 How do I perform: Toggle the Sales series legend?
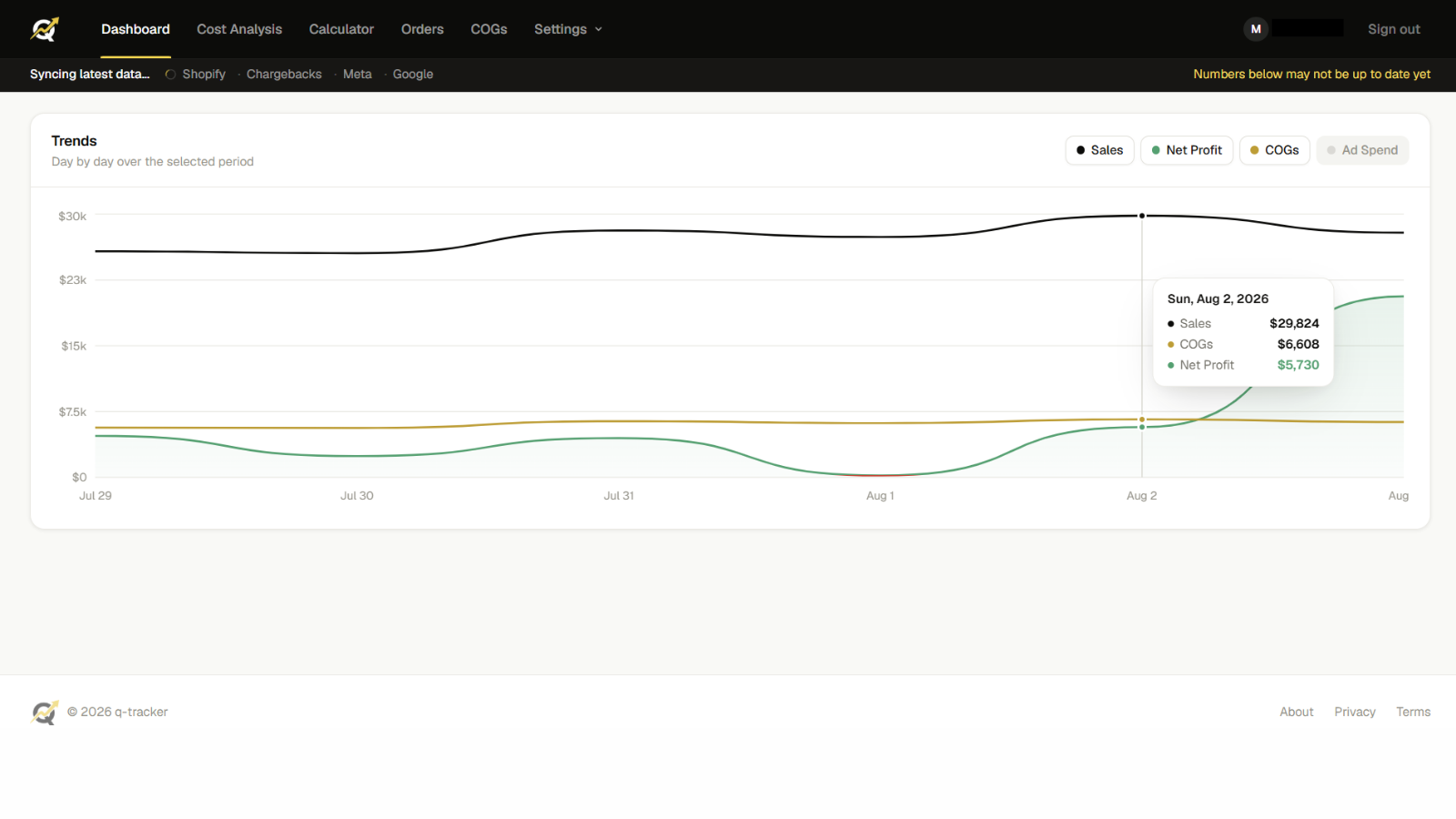pyautogui.click(x=1099, y=150)
